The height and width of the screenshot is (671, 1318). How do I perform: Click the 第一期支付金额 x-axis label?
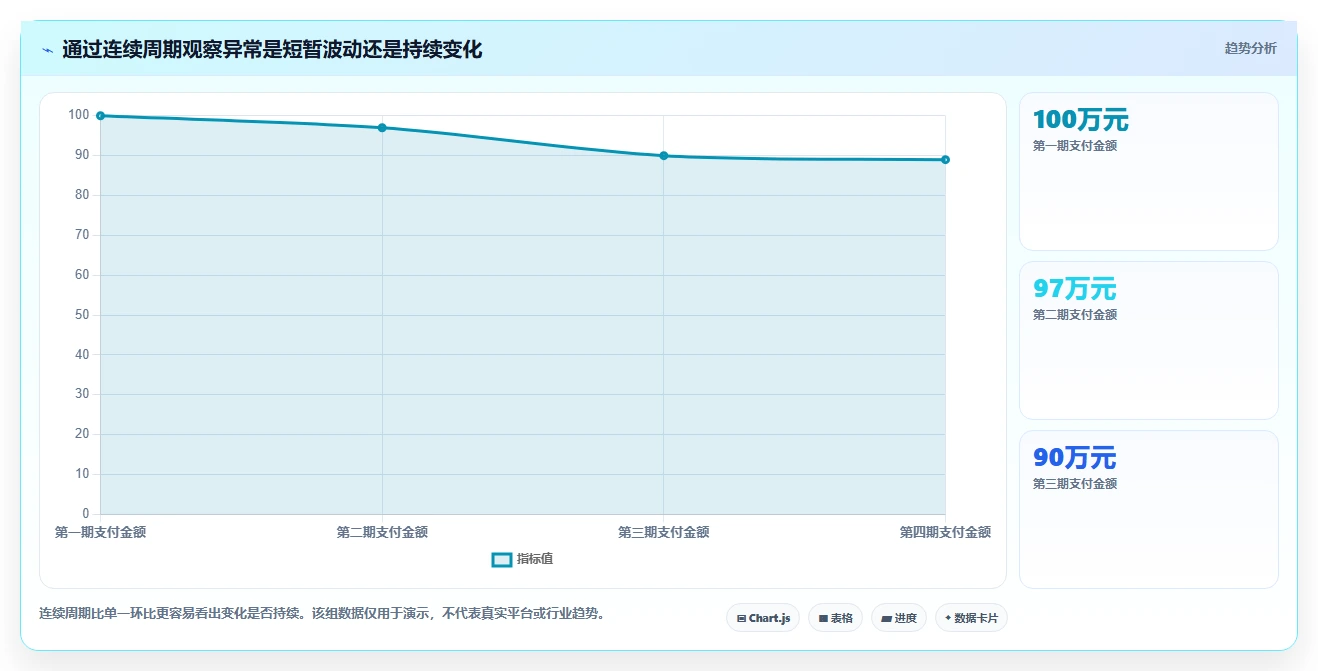pyautogui.click(x=100, y=533)
